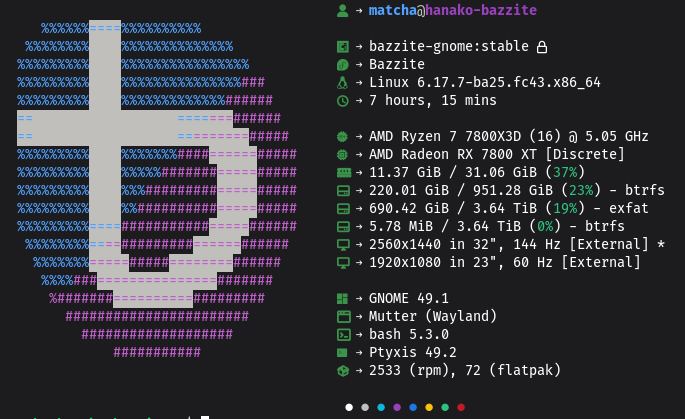Click the Mutter (Wayland) text
This screenshot has height=419, width=685.
[432, 316]
